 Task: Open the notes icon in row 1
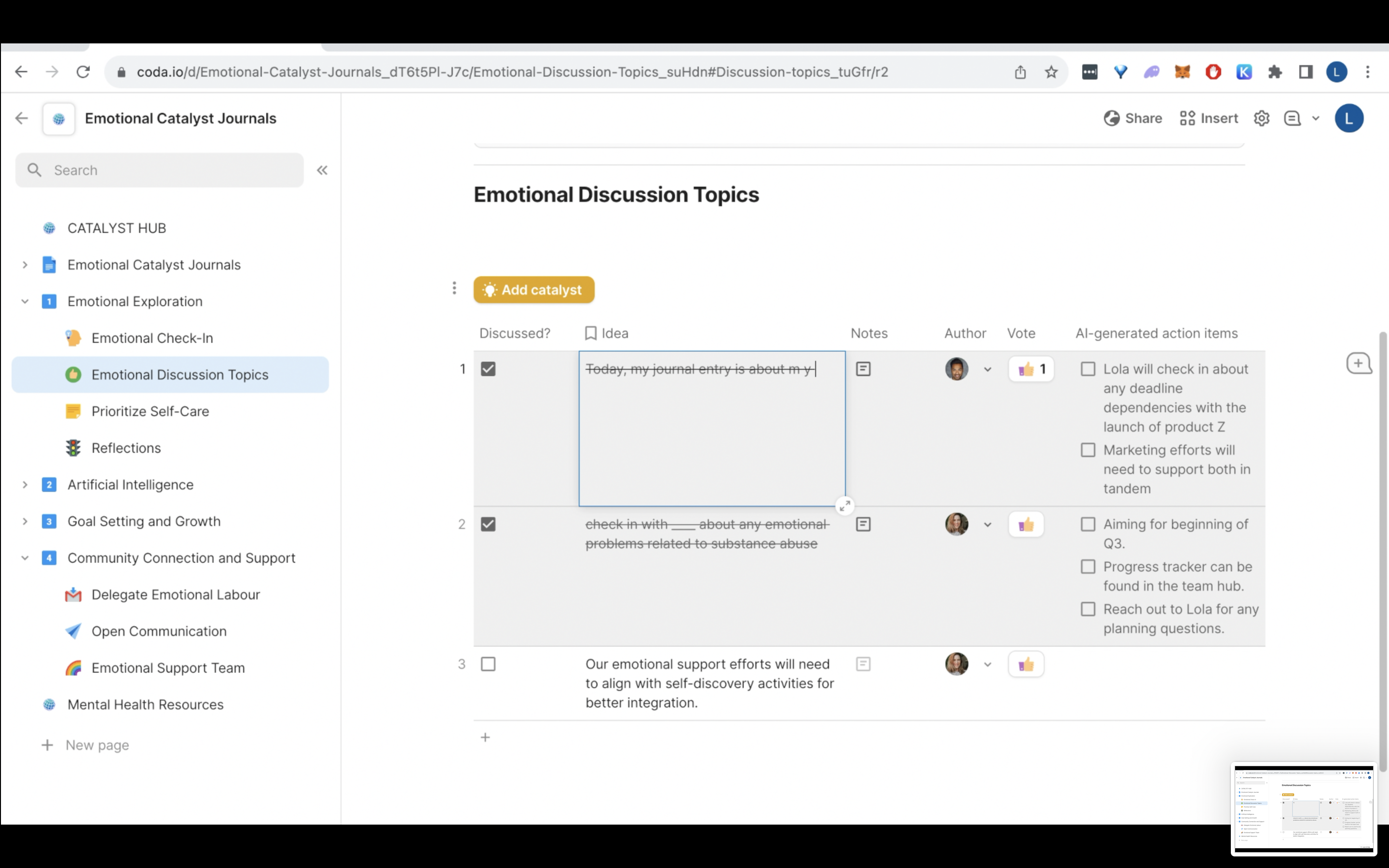coord(863,369)
